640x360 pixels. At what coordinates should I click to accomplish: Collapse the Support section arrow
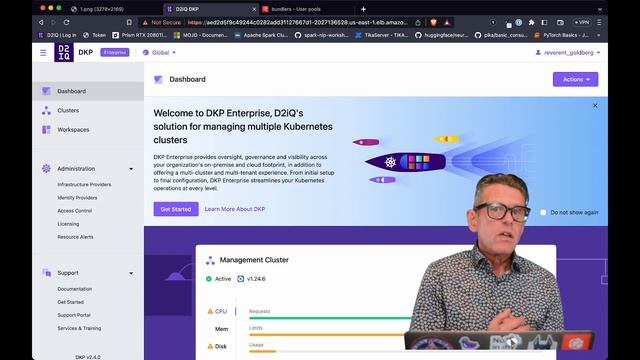[x=131, y=273]
